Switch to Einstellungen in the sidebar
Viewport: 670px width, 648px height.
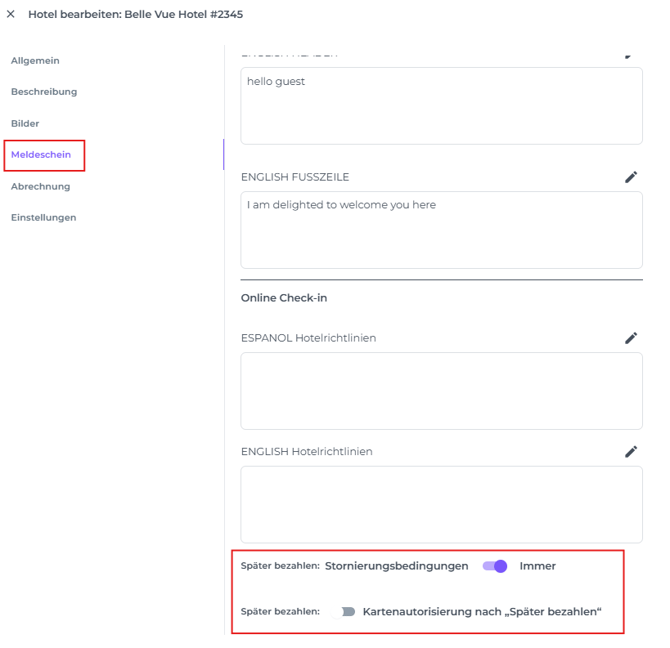(x=43, y=217)
